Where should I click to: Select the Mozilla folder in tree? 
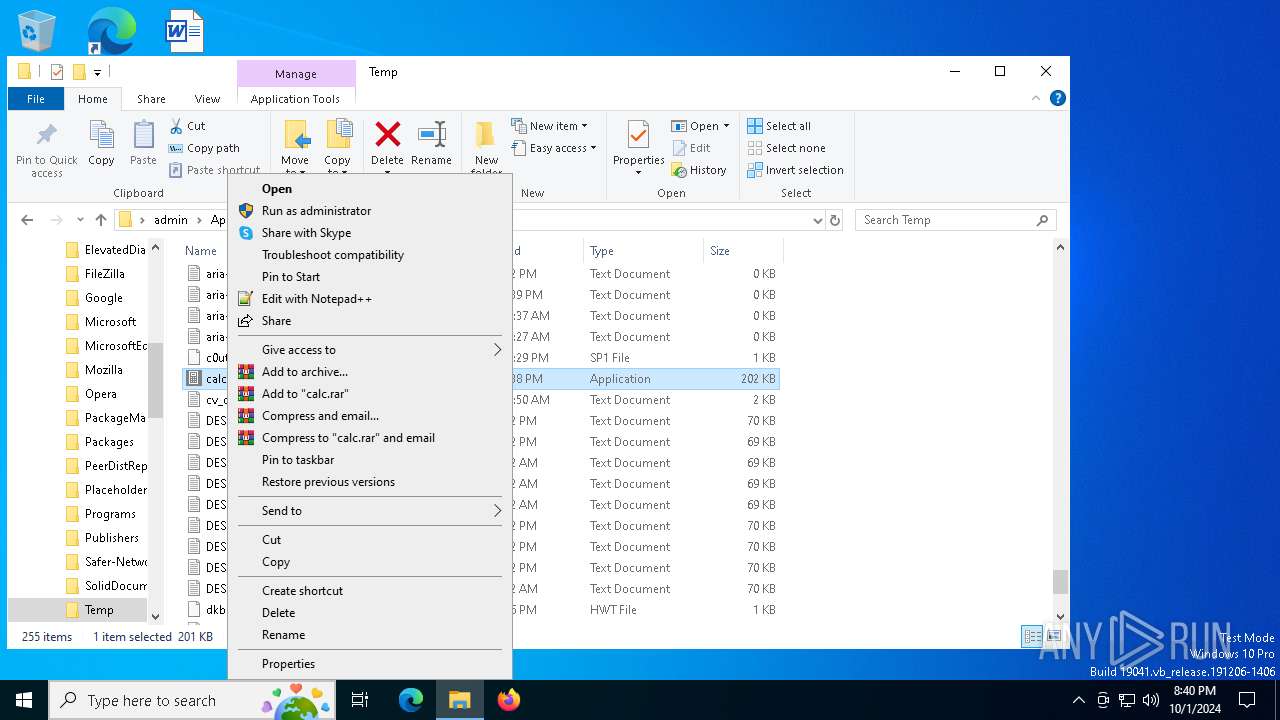(x=104, y=370)
